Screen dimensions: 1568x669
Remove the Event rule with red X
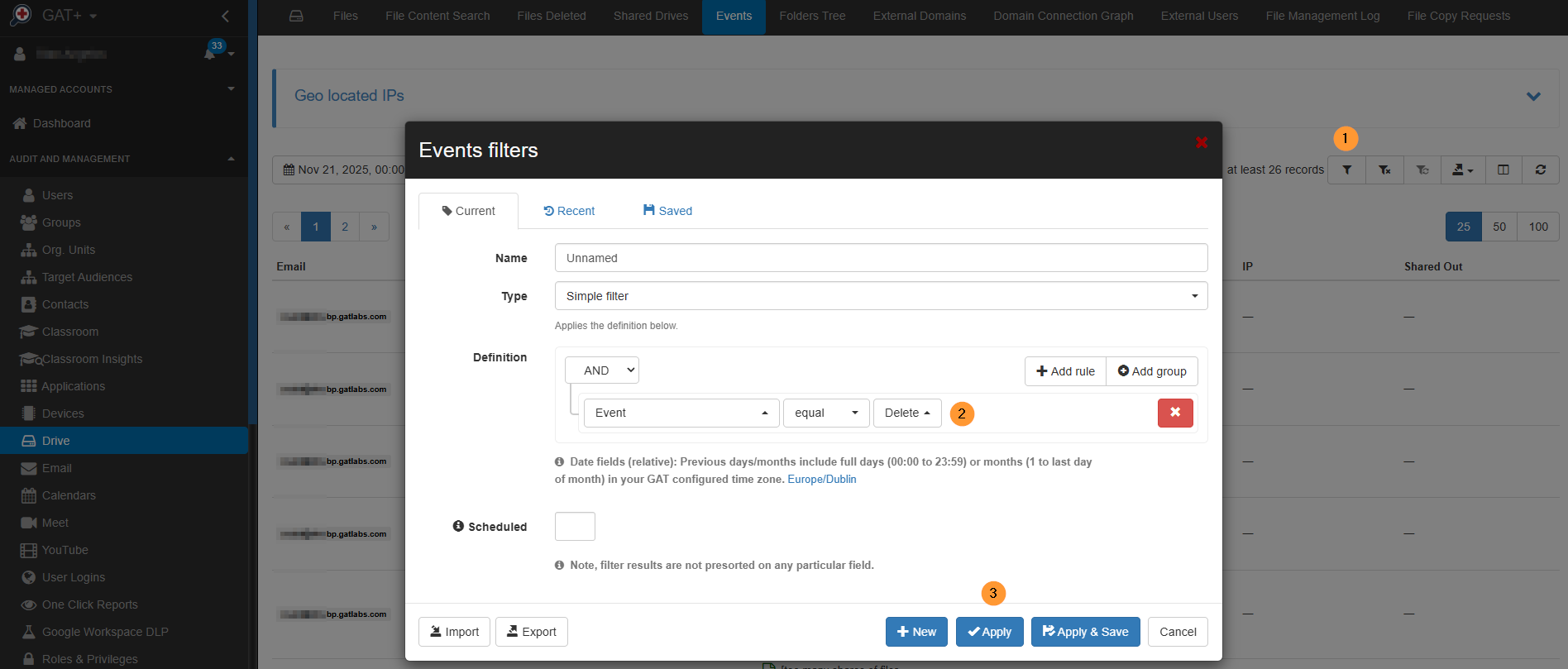click(x=1174, y=413)
